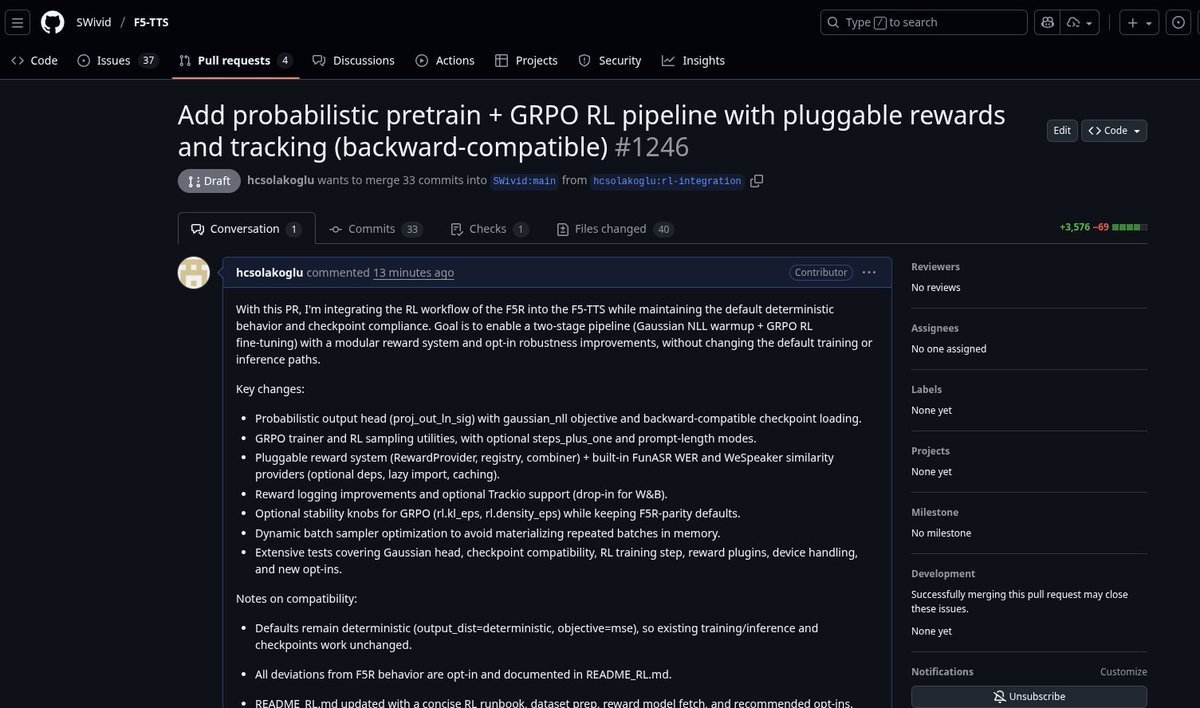Screen dimensions: 1200x708
Task: Click the Development sidebar heading
Action: pyautogui.click(x=943, y=574)
